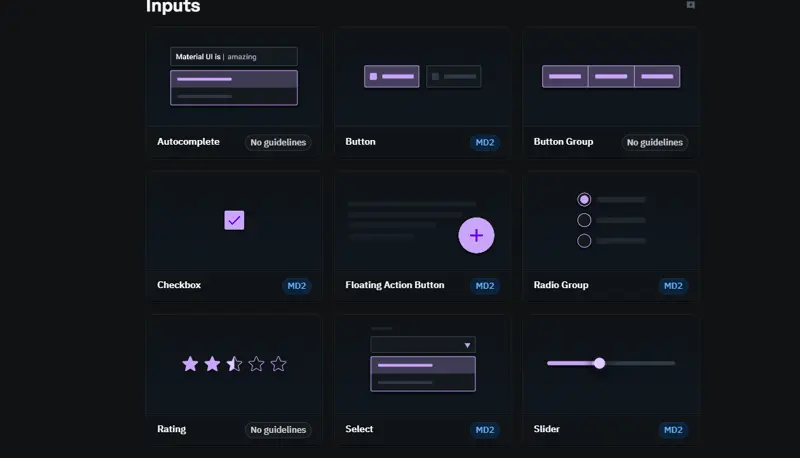
Task: Open the Button component card thumbnail
Action: point(422,77)
